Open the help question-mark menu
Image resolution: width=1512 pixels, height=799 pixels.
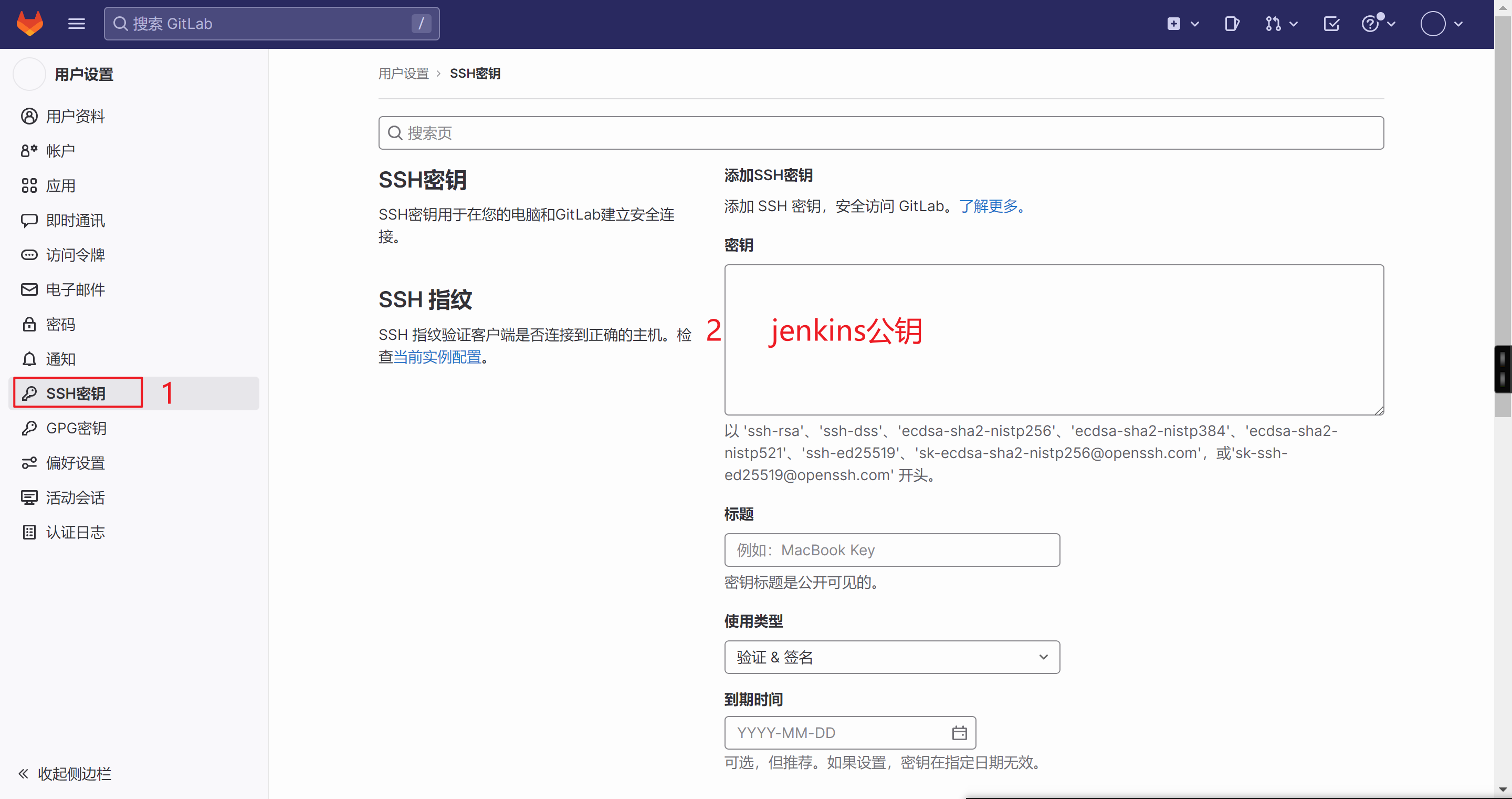tap(1377, 24)
